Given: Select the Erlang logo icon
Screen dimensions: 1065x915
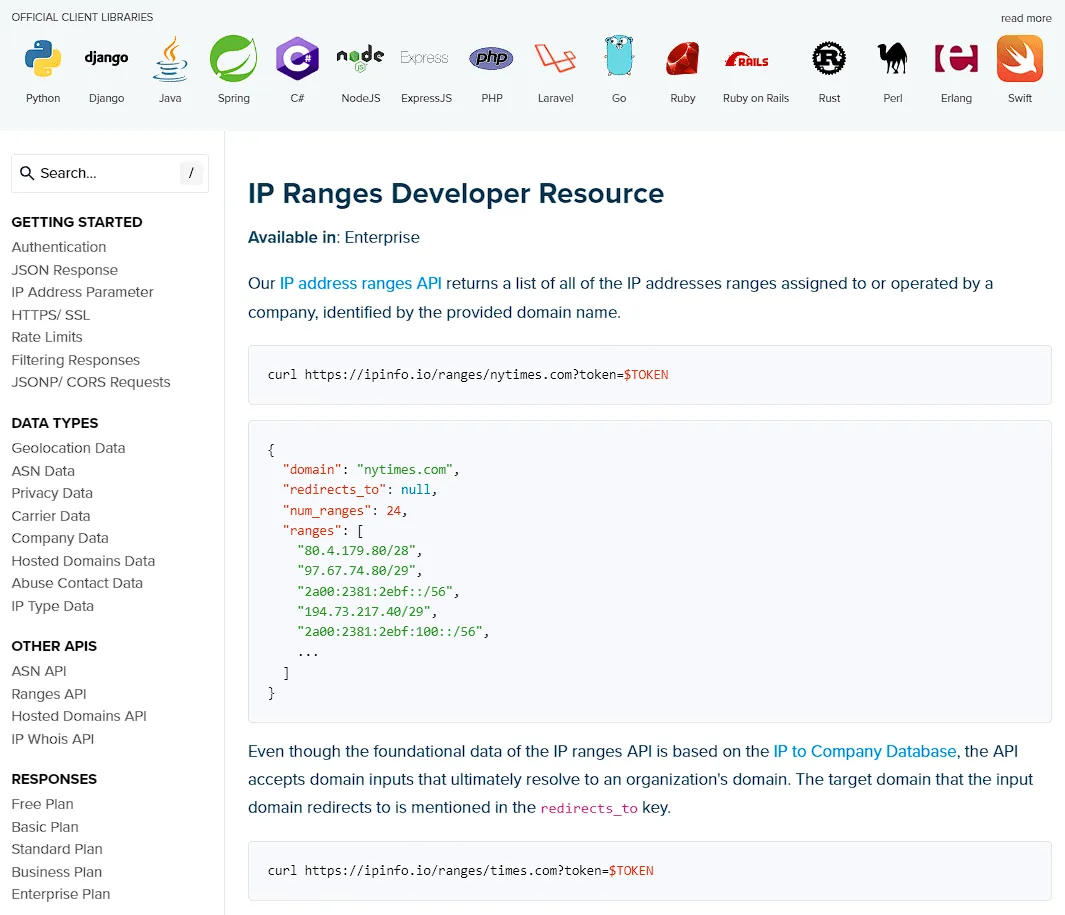Looking at the screenshot, I should [956, 58].
